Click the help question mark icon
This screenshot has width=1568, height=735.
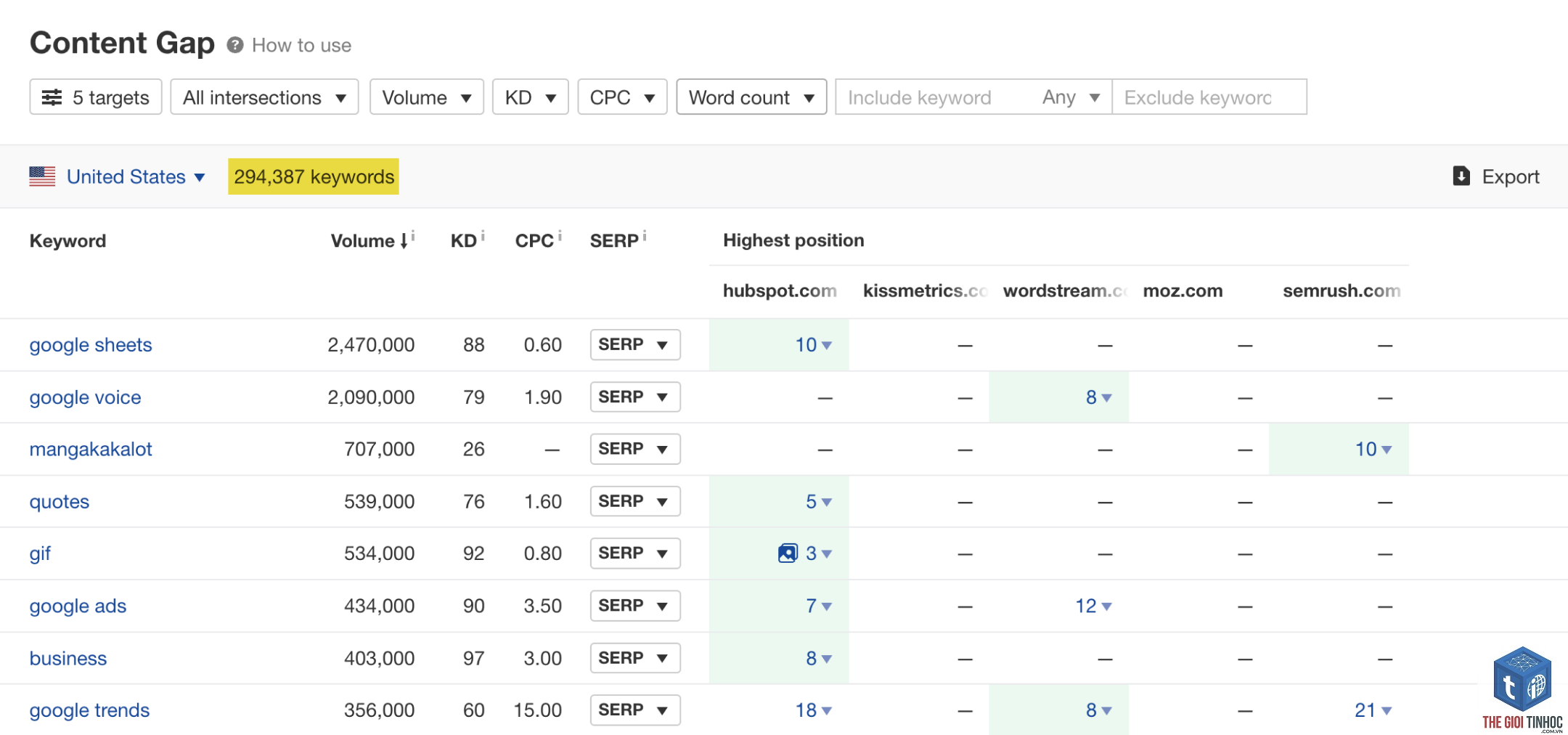[234, 45]
